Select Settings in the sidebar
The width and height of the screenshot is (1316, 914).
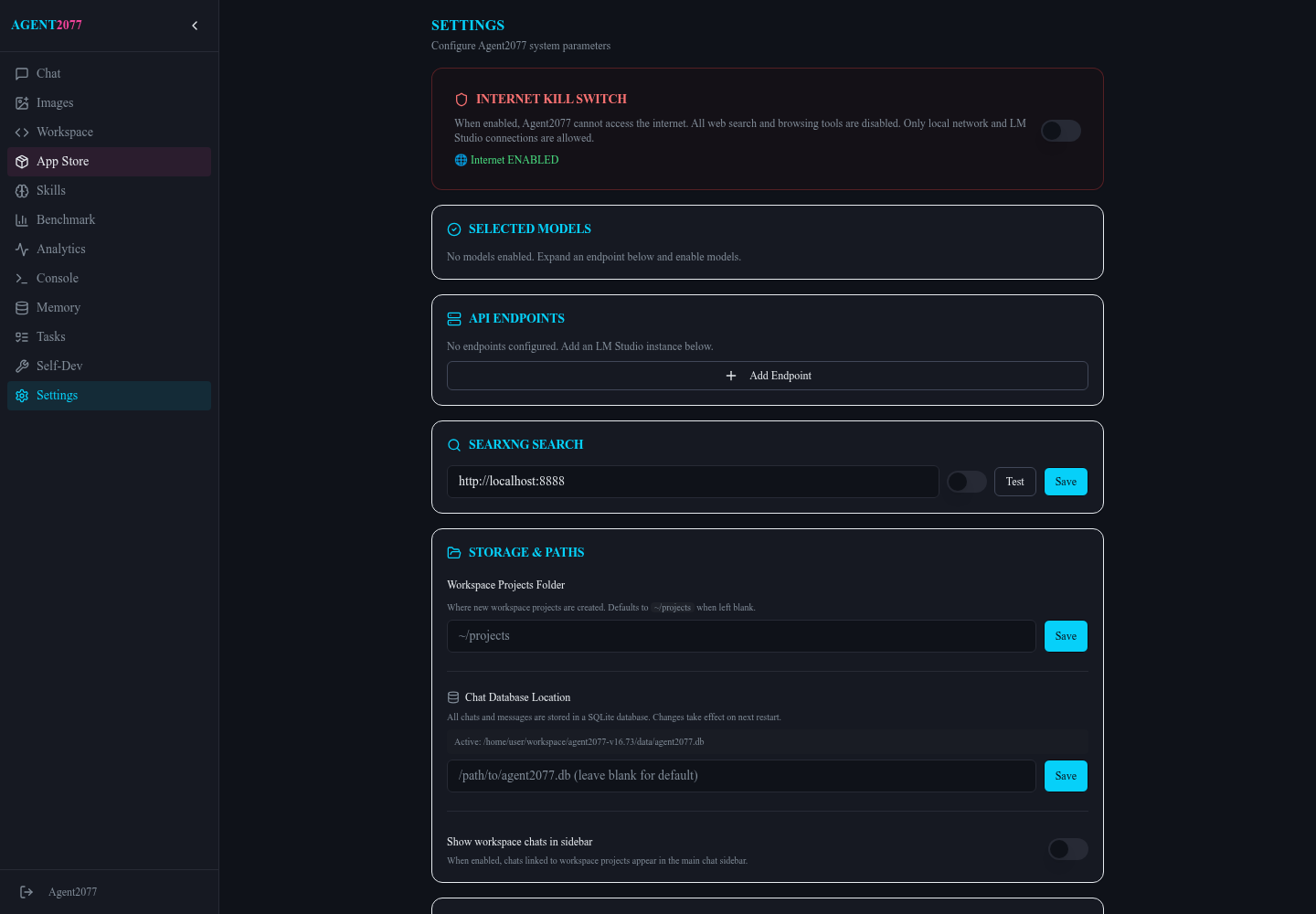[109, 396]
